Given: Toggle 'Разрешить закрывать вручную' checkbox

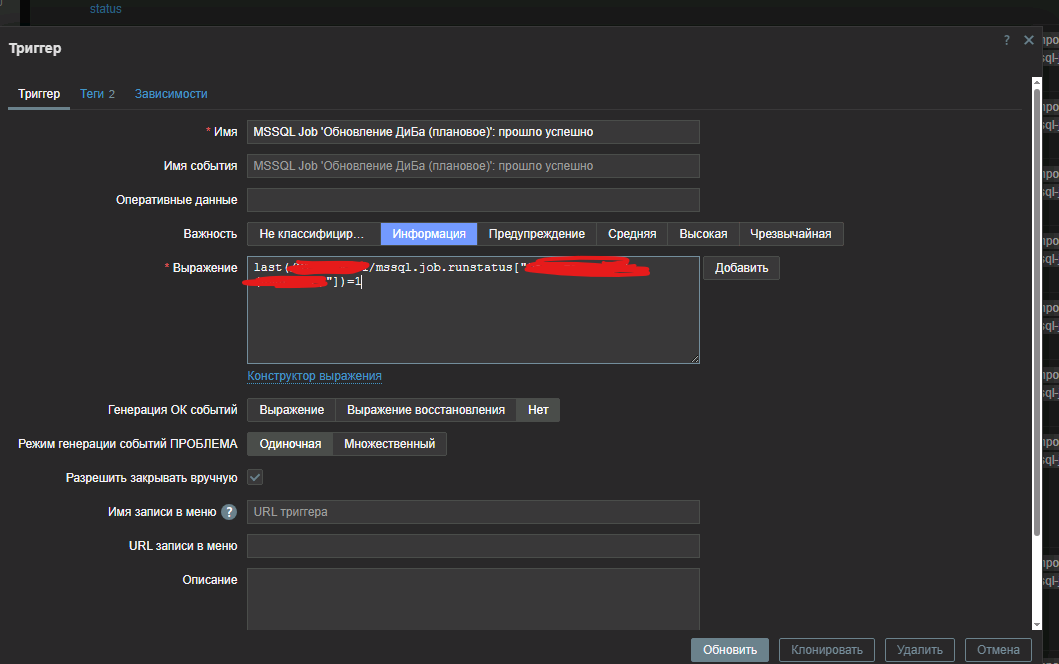Looking at the screenshot, I should (x=255, y=478).
